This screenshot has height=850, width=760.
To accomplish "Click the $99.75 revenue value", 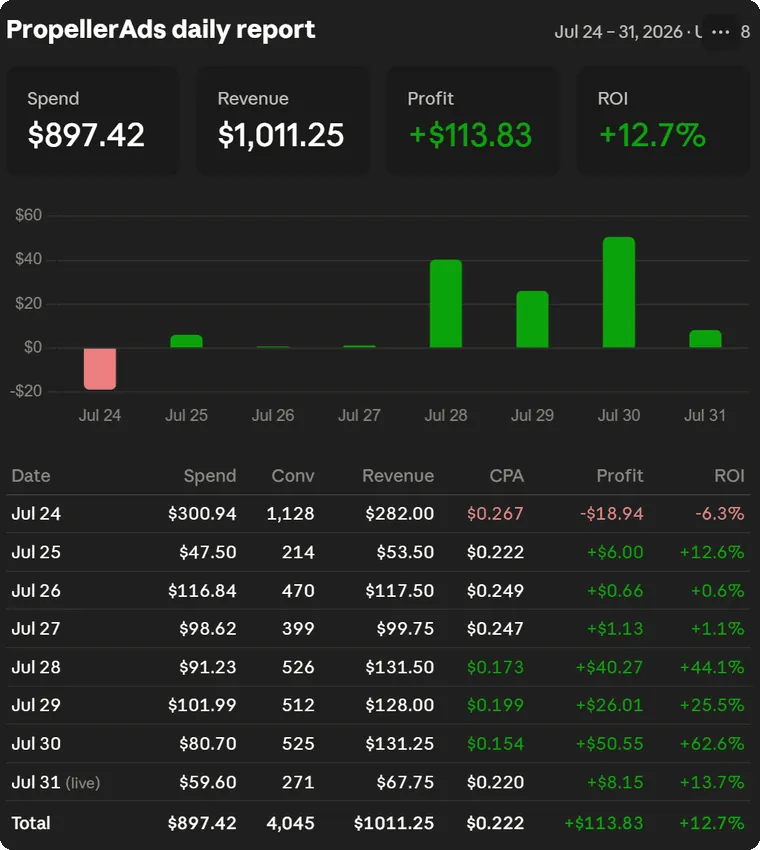I will pos(405,628).
